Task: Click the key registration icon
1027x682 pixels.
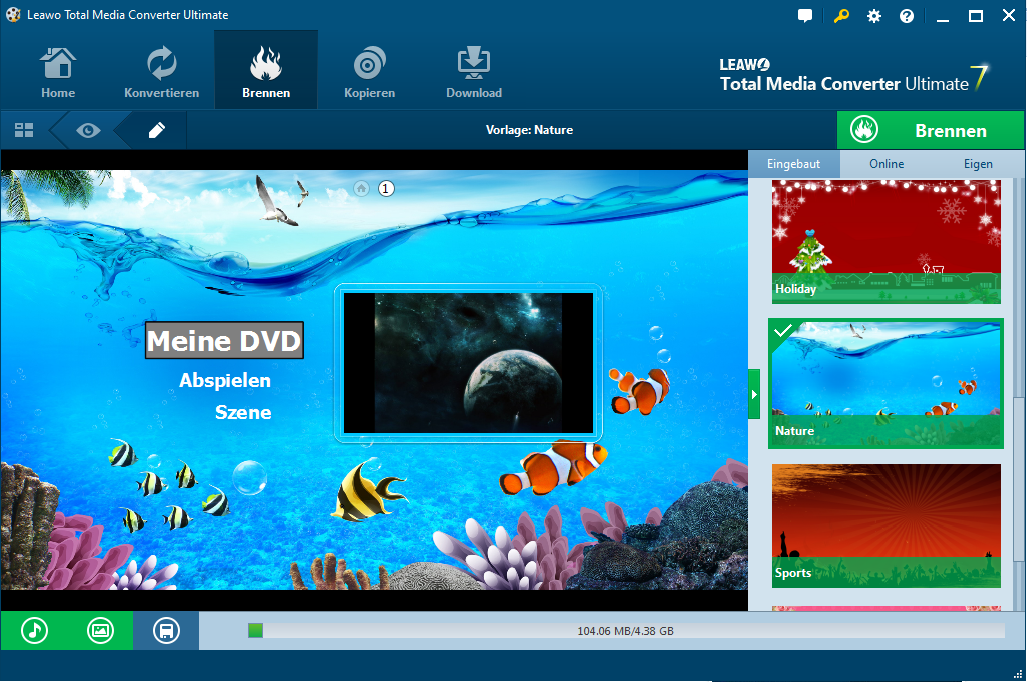Action: tap(841, 16)
